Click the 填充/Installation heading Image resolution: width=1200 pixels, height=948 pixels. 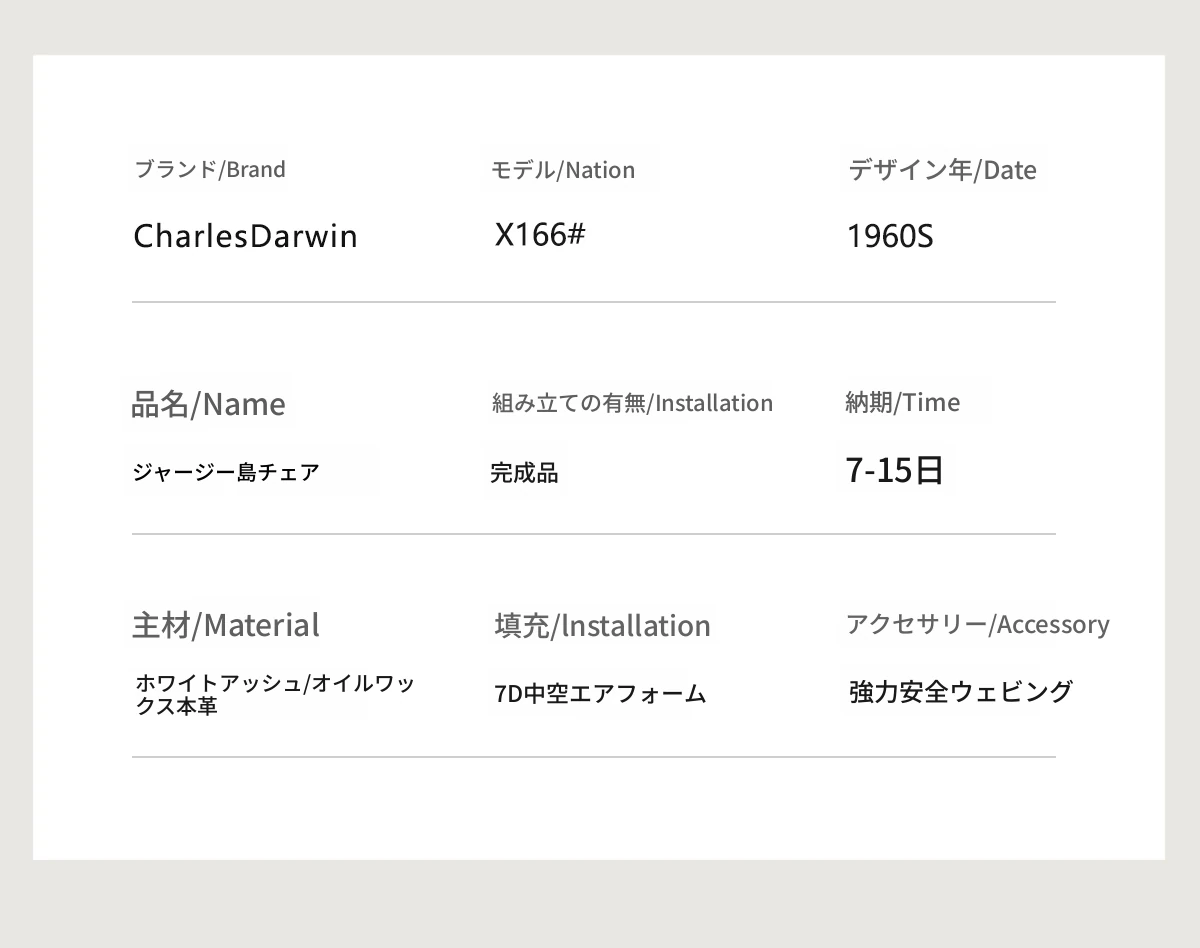pyautogui.click(x=602, y=625)
